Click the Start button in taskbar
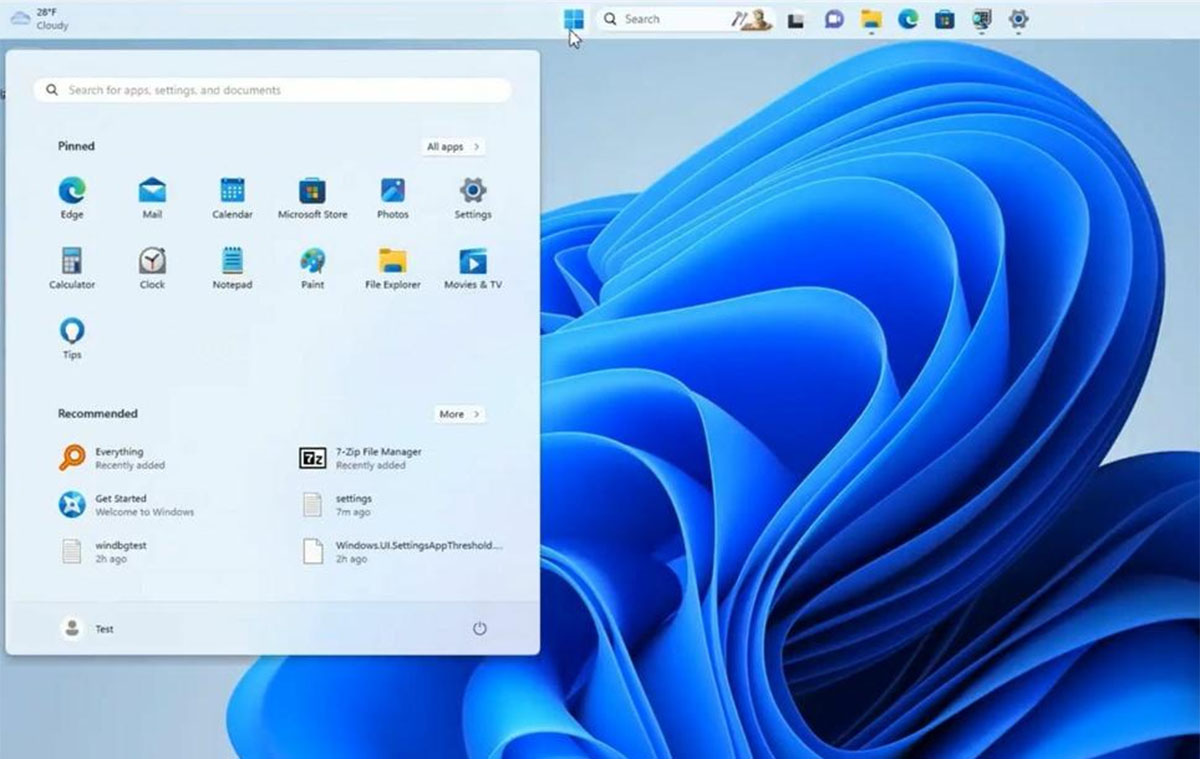The height and width of the screenshot is (759, 1200). tap(573, 19)
